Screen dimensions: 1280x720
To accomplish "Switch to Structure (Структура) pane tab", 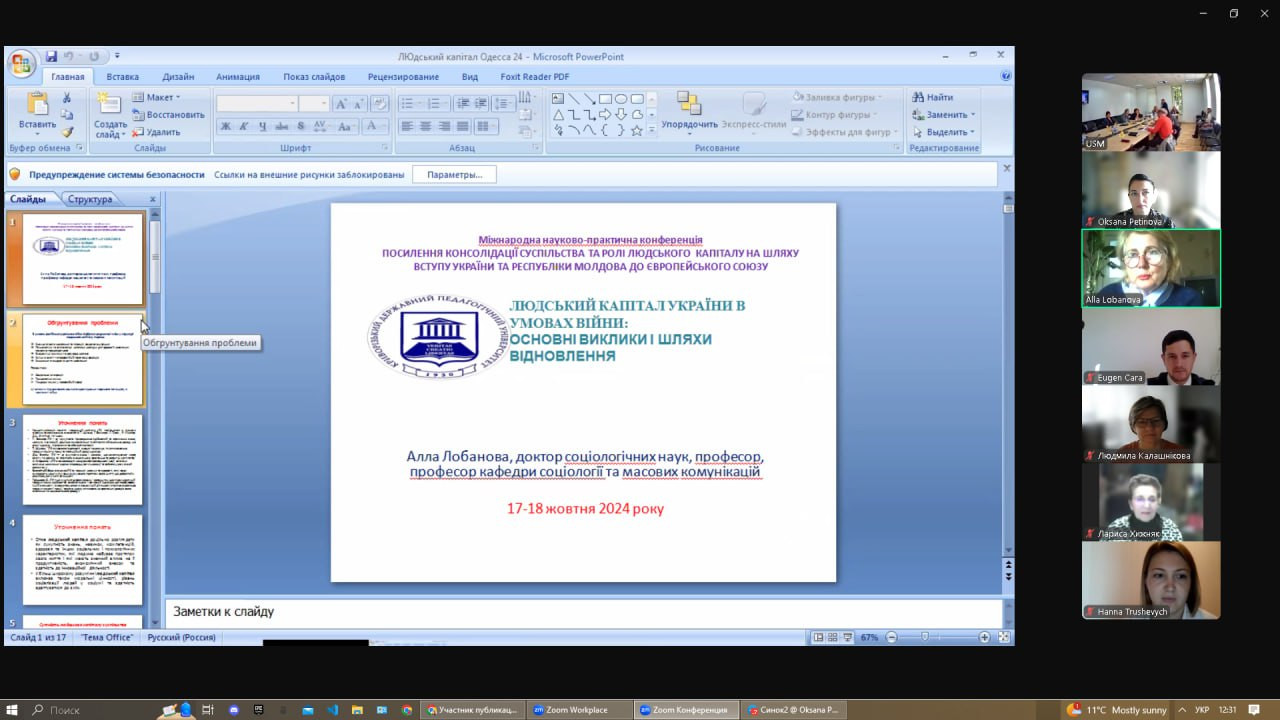I will pyautogui.click(x=90, y=199).
